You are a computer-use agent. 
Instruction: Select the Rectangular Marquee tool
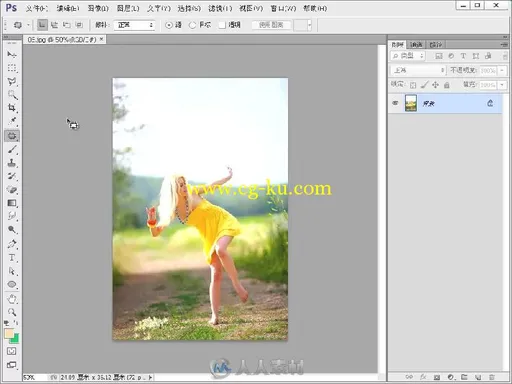[12, 68]
